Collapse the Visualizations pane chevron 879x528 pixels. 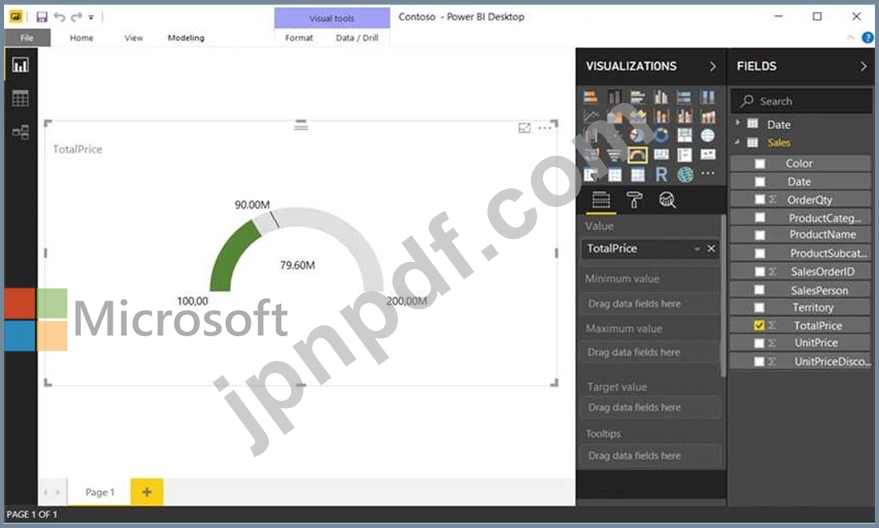coord(713,67)
